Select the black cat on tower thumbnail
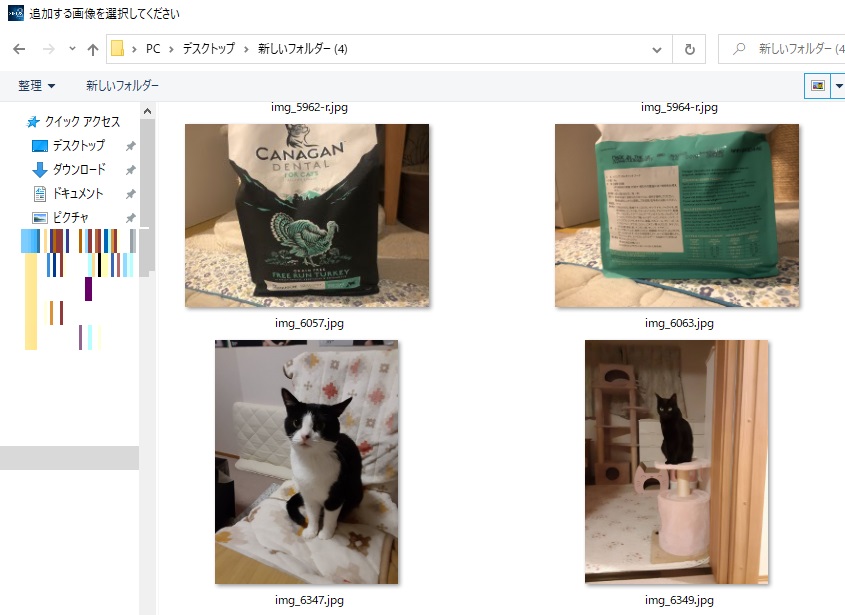This screenshot has height=615, width=845. click(x=677, y=462)
